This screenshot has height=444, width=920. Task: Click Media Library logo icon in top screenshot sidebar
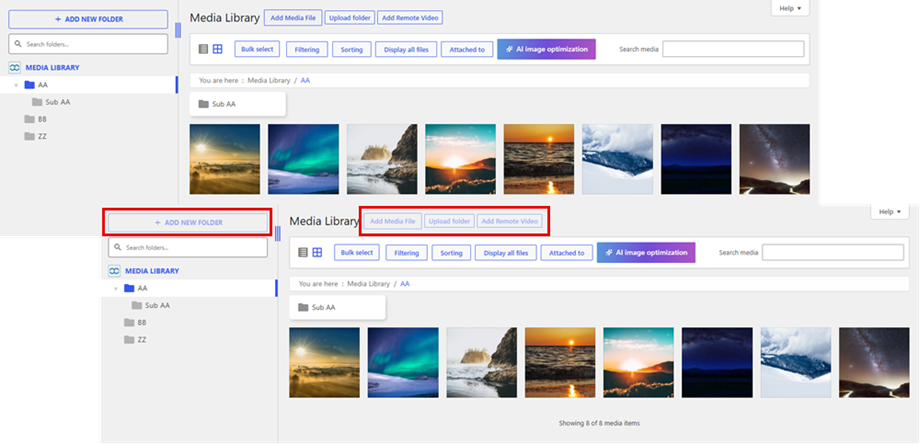point(15,67)
